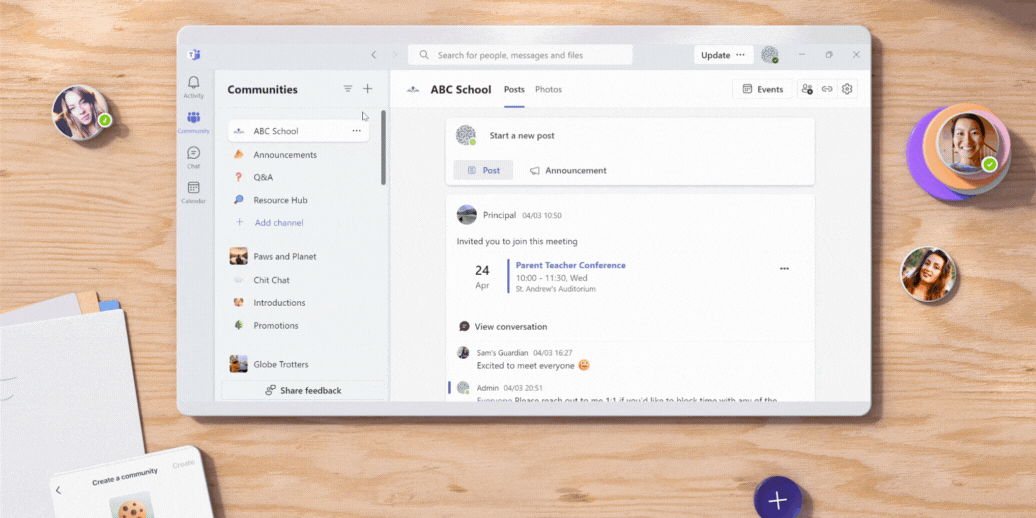Click the Chit Chat channel icon
The image size is (1036, 518).
(x=239, y=280)
